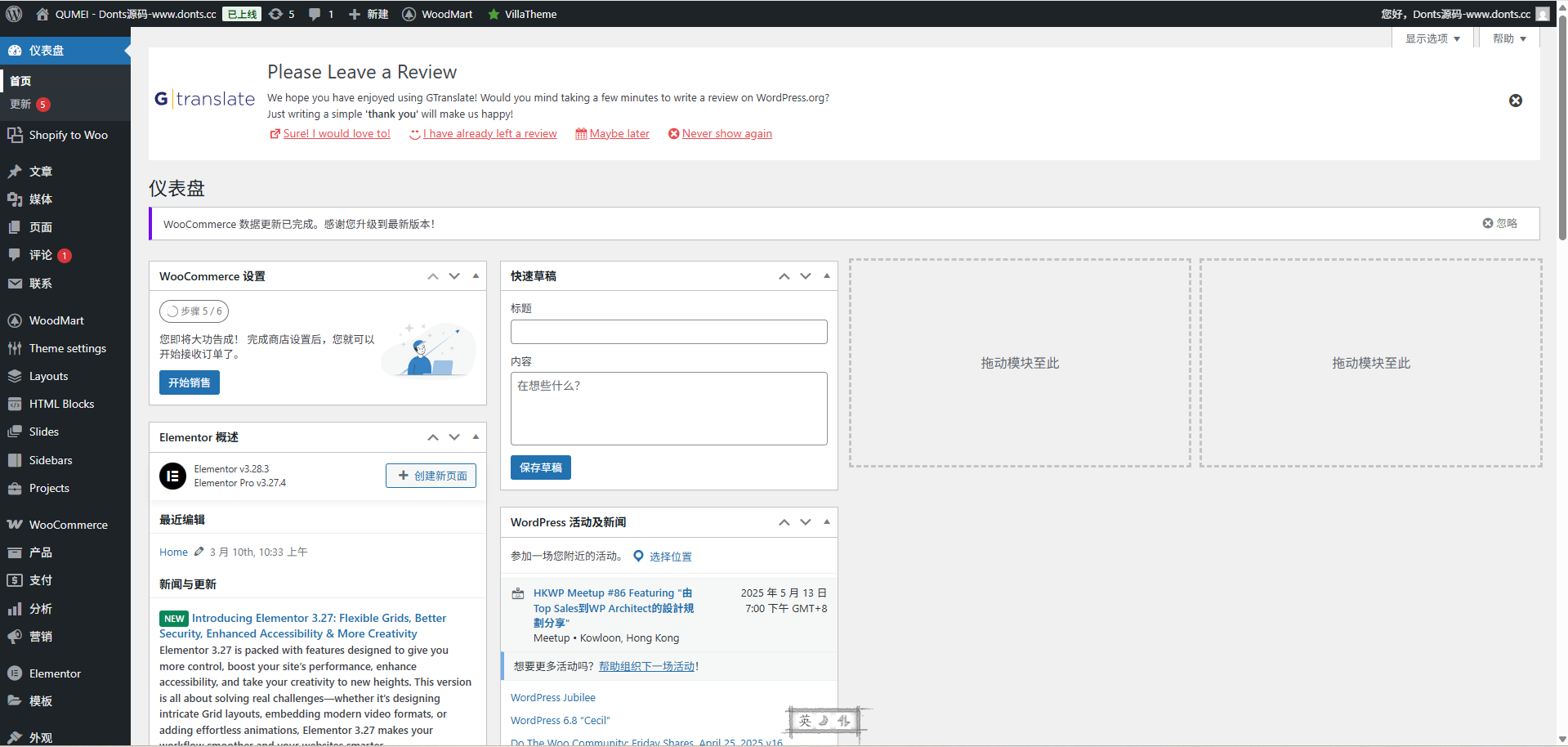Open 产品 products in the sidebar
The width and height of the screenshot is (1568, 747).
(x=65, y=552)
